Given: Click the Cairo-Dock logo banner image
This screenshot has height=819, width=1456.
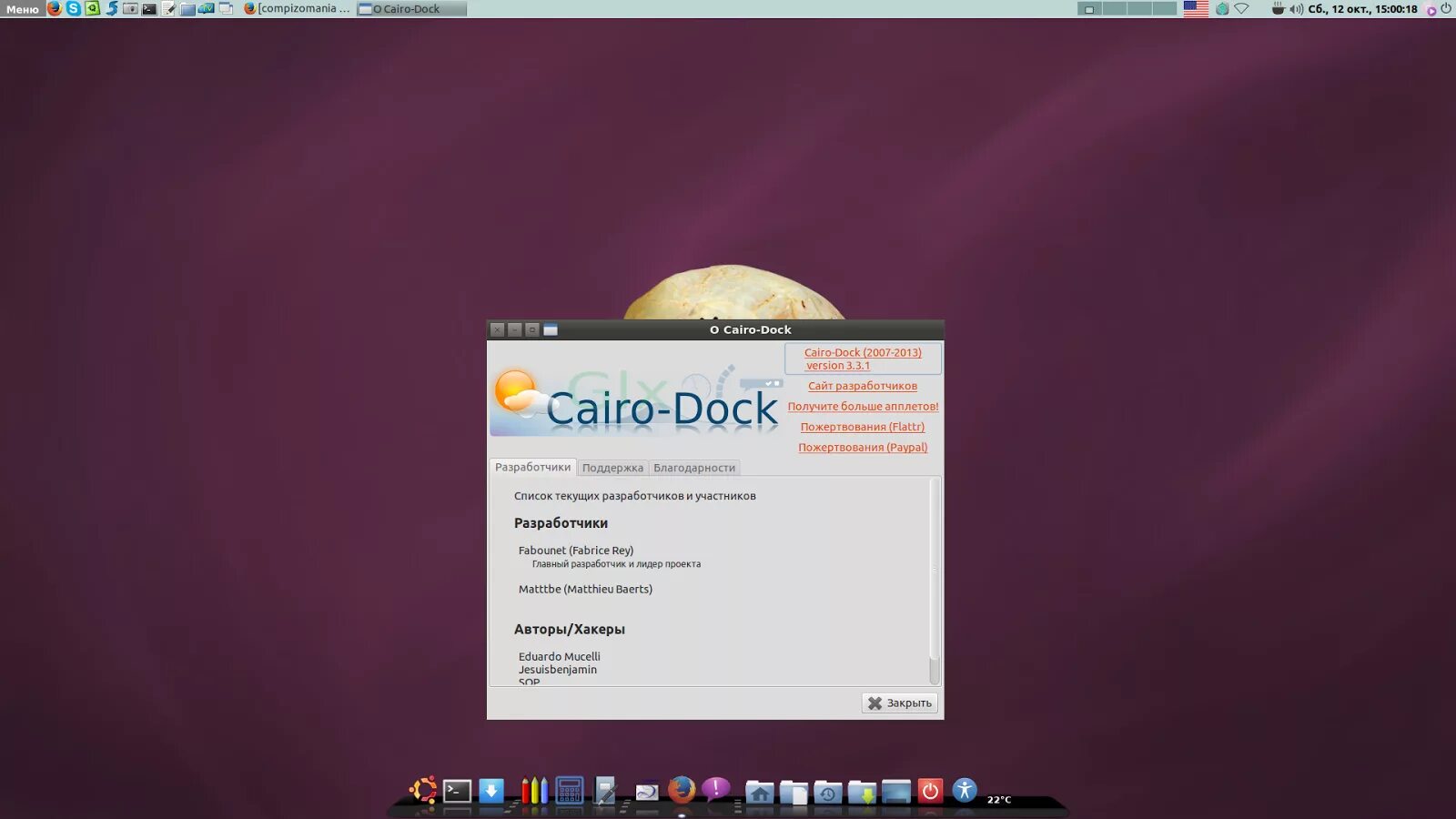Looking at the screenshot, I should pyautogui.click(x=636, y=400).
